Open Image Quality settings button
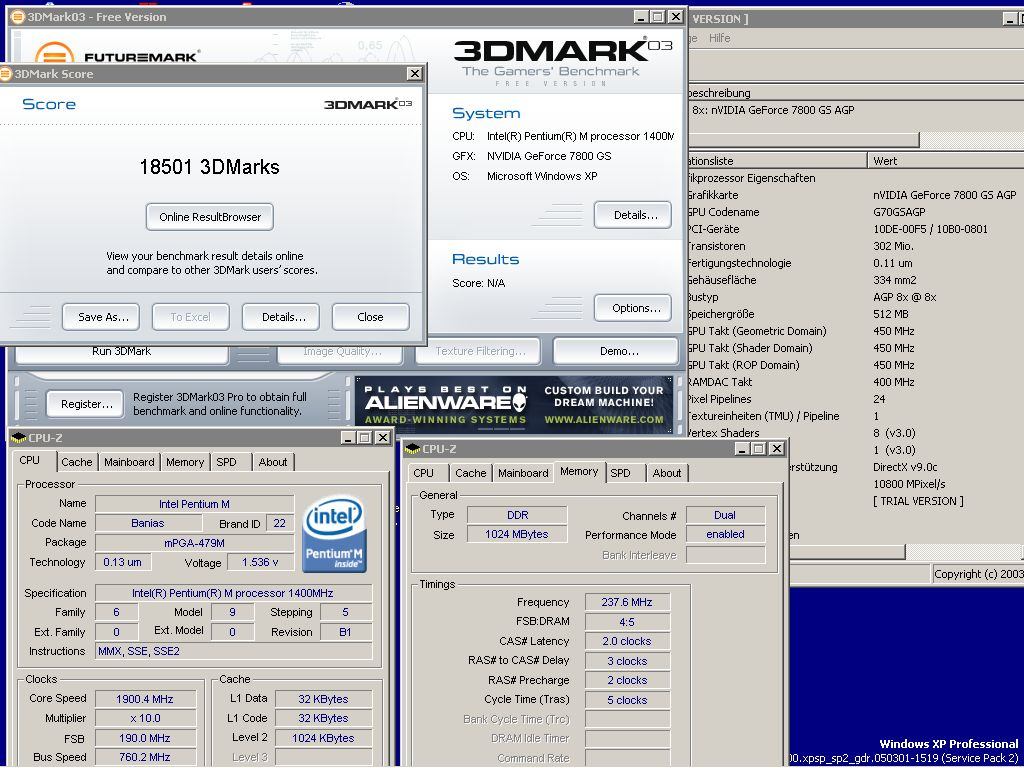The height and width of the screenshot is (768, 1024). click(340, 351)
